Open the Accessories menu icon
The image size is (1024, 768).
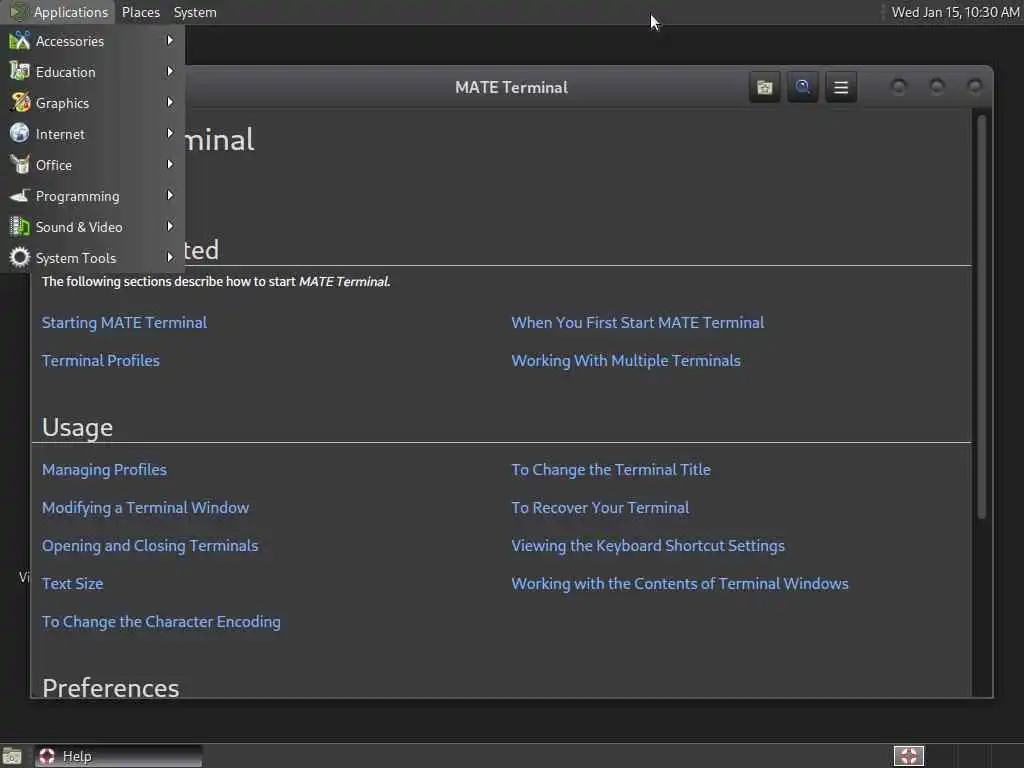point(20,40)
